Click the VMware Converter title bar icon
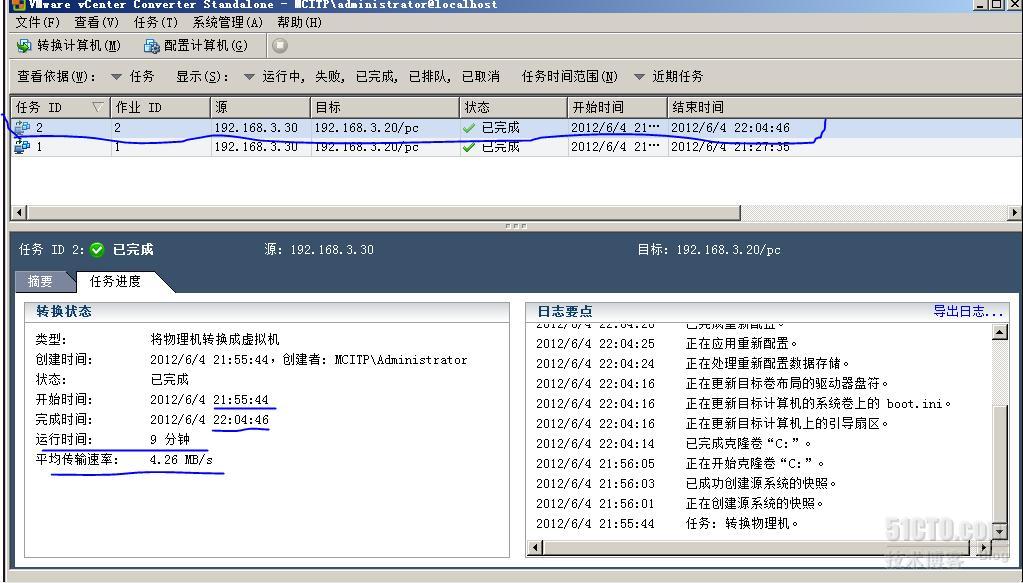 [18, 5]
